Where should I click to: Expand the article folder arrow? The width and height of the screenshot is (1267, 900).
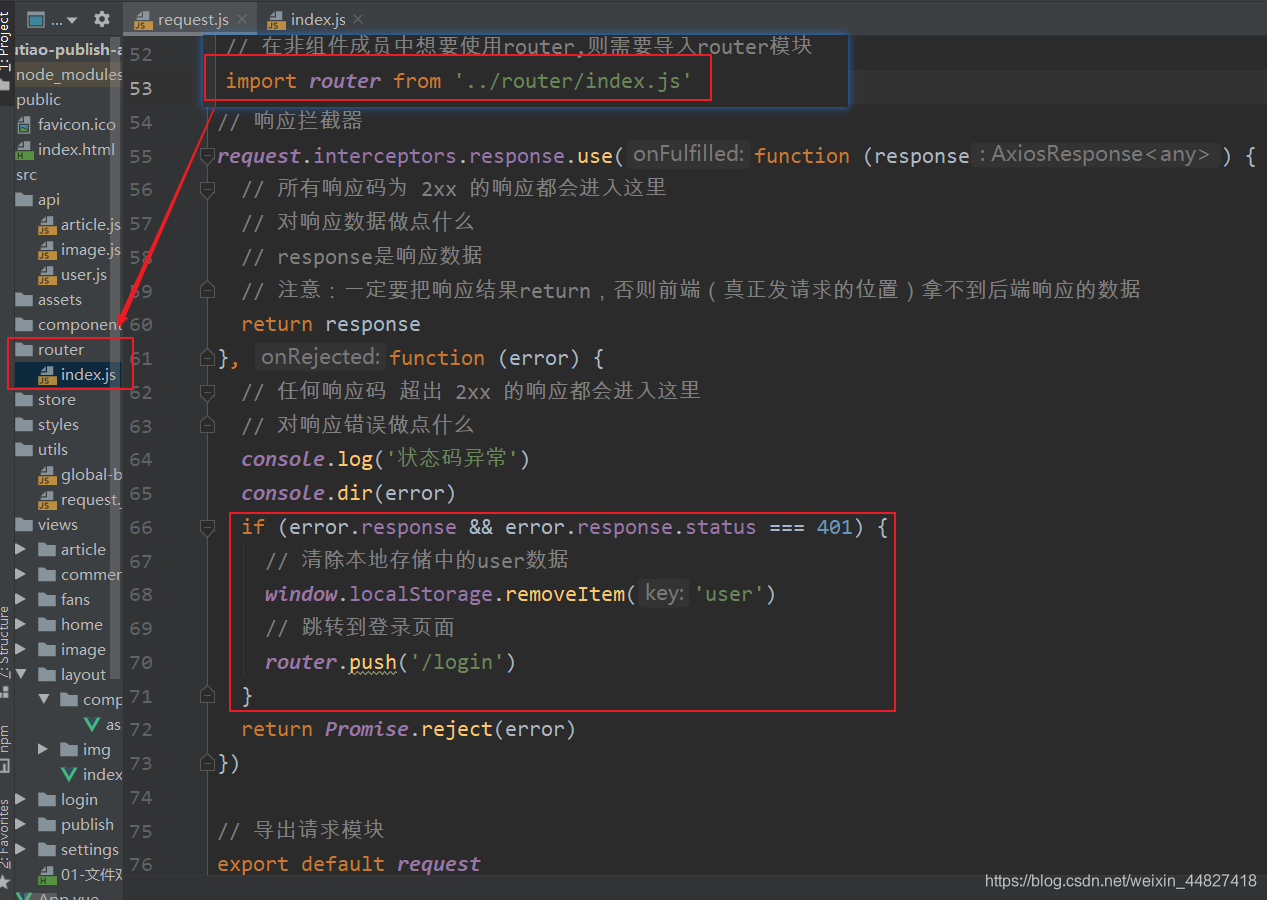tap(20, 549)
